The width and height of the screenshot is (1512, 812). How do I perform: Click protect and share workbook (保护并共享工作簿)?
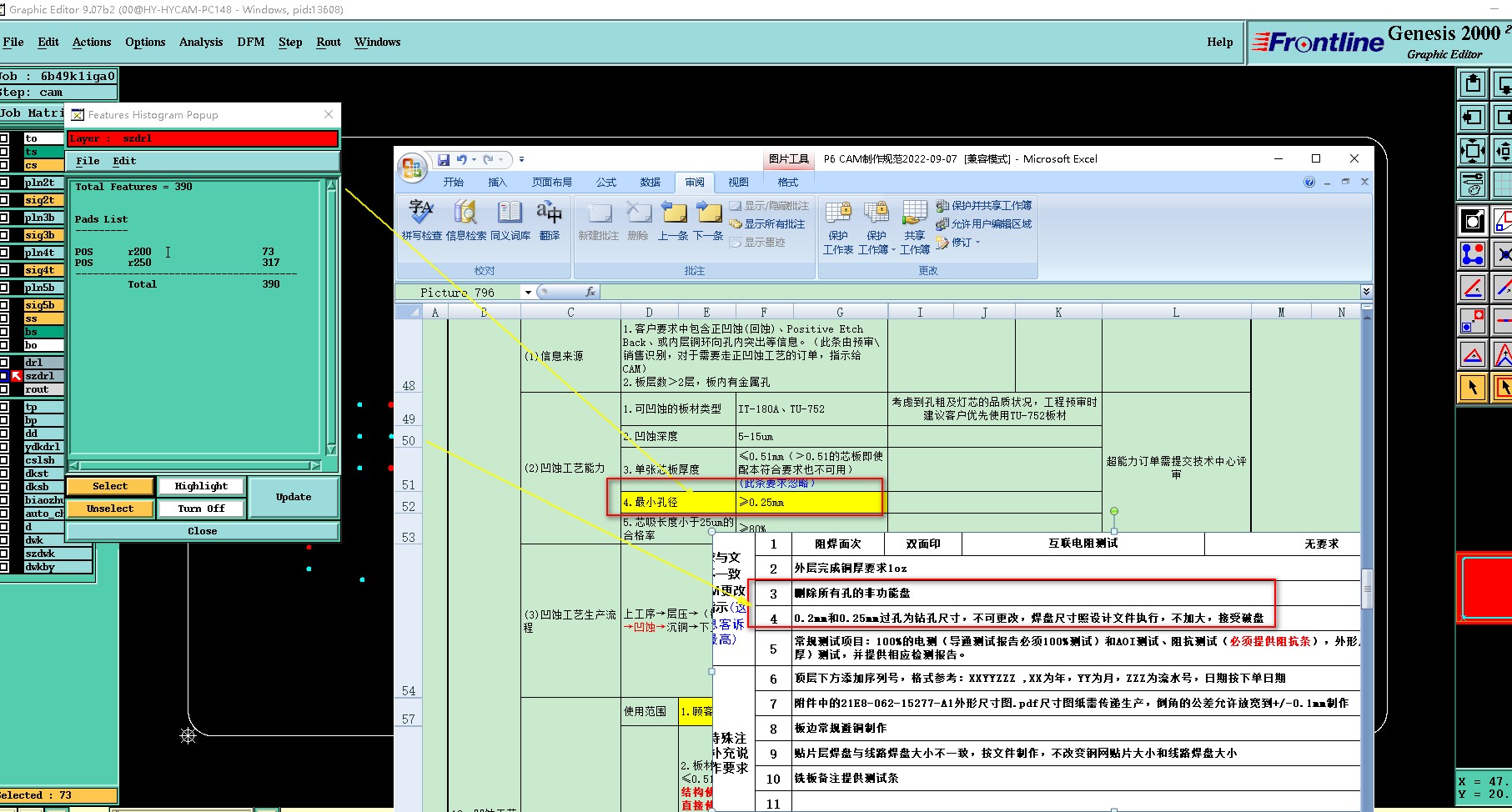[x=984, y=205]
